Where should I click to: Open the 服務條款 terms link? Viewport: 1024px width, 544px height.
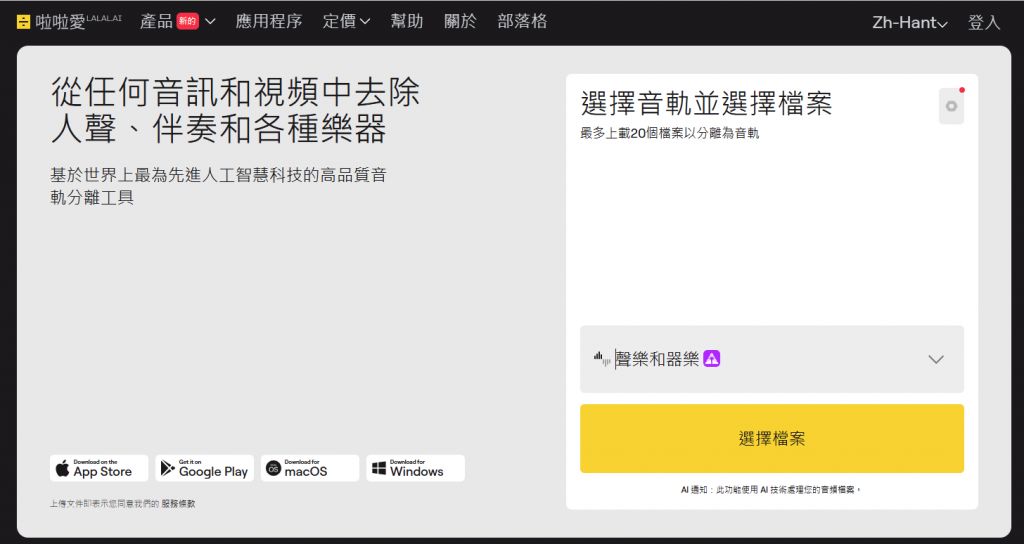178,504
